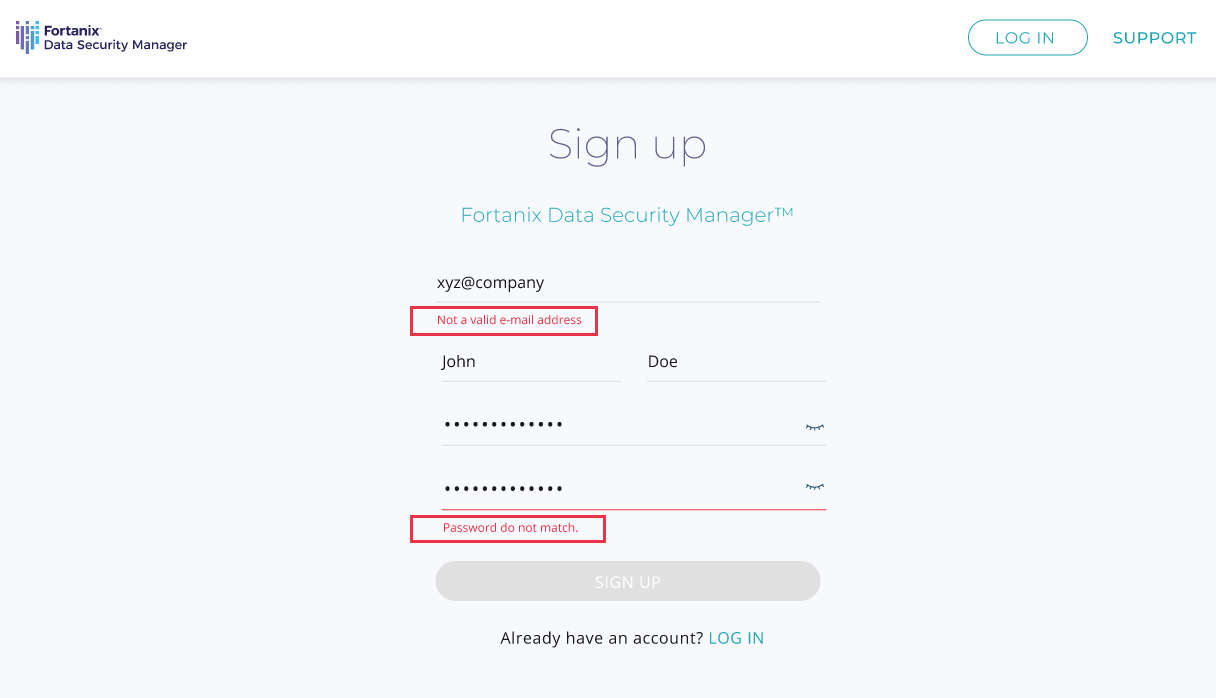Reveal the confirm password with eye icon
Screen dimensions: 1216x698
(x=815, y=487)
